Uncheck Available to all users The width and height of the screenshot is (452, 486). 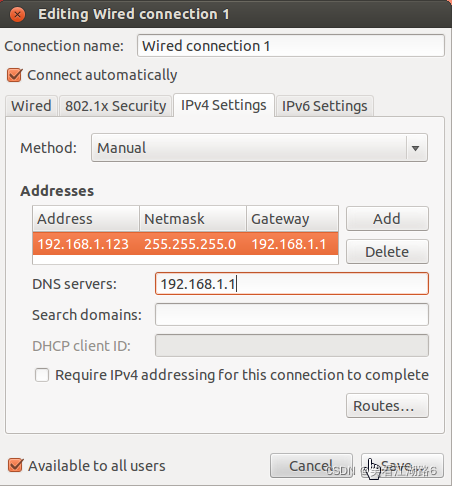15,465
